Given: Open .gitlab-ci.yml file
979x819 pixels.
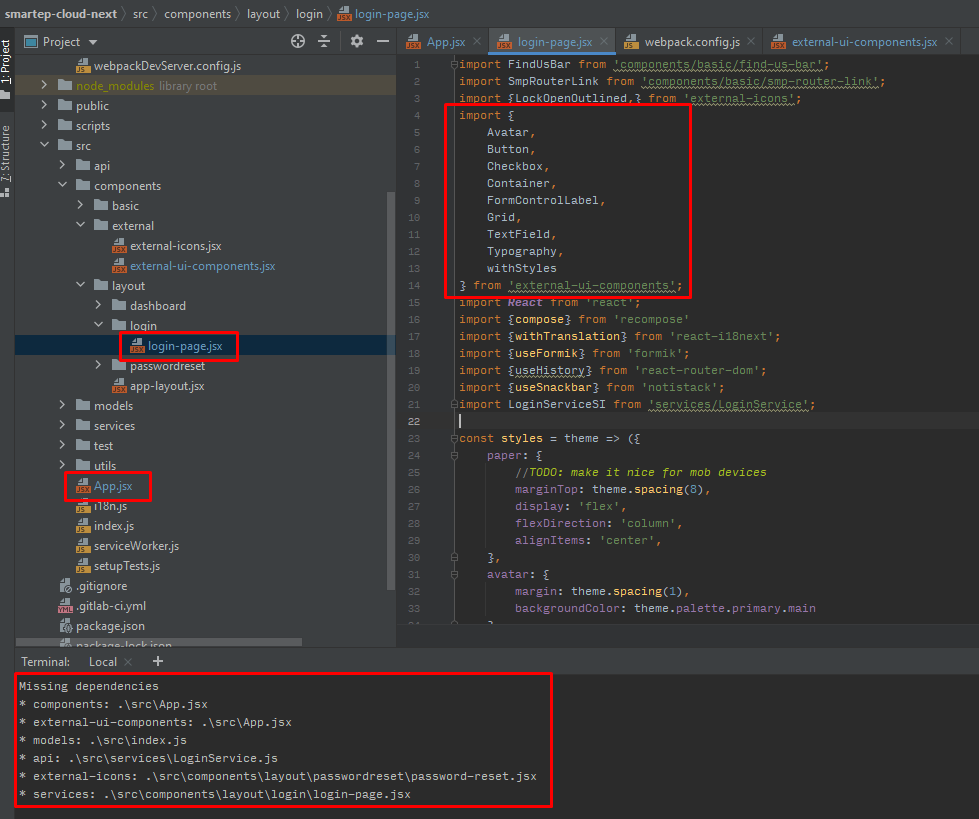Looking at the screenshot, I should click(x=111, y=606).
